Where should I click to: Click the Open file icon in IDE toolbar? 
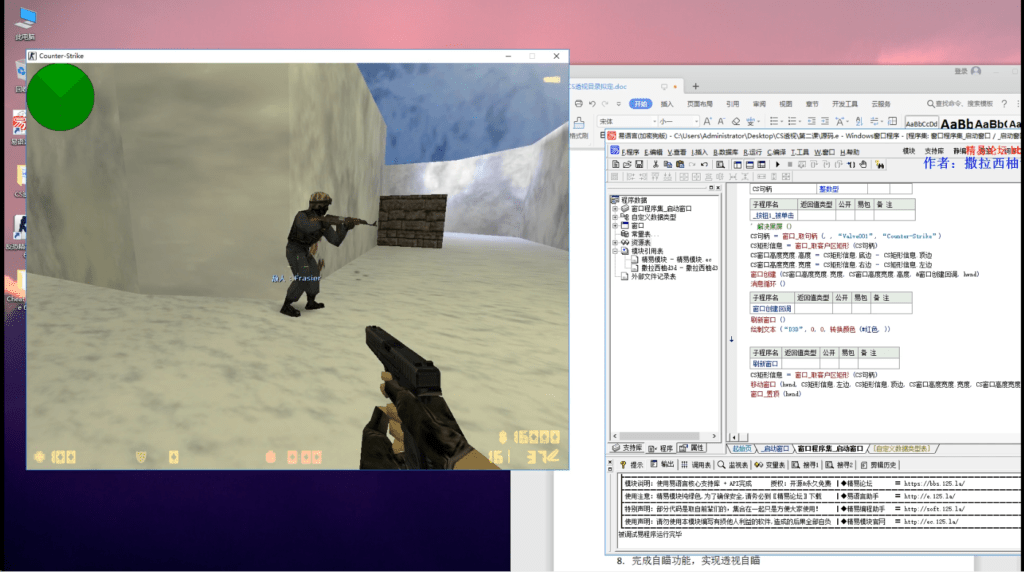tap(627, 164)
